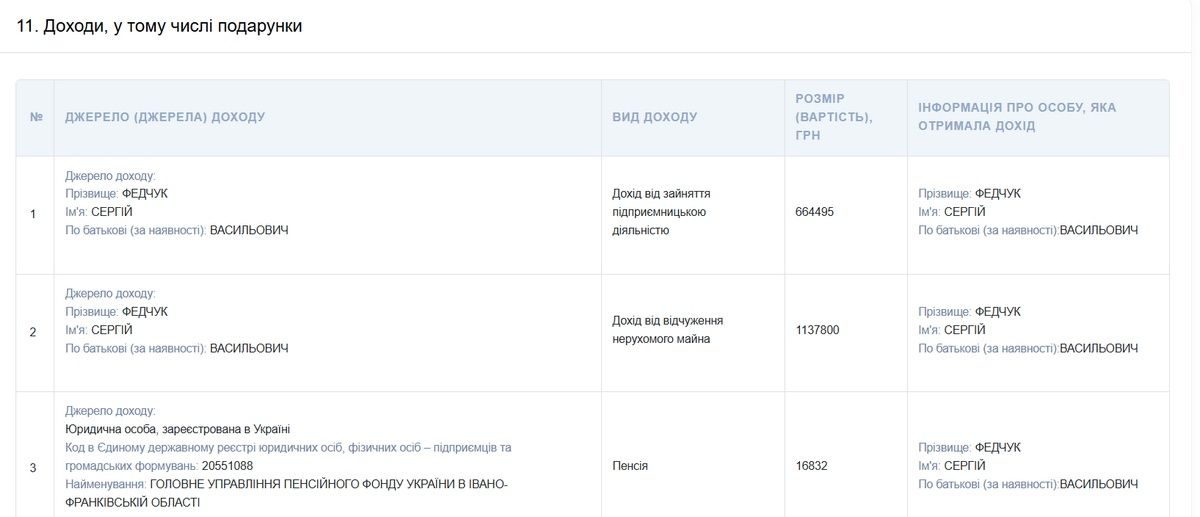
Task: Select the 'РОЗМІР (ВАРТІСТЬ), ГРН' column header
Action: click(x=834, y=117)
